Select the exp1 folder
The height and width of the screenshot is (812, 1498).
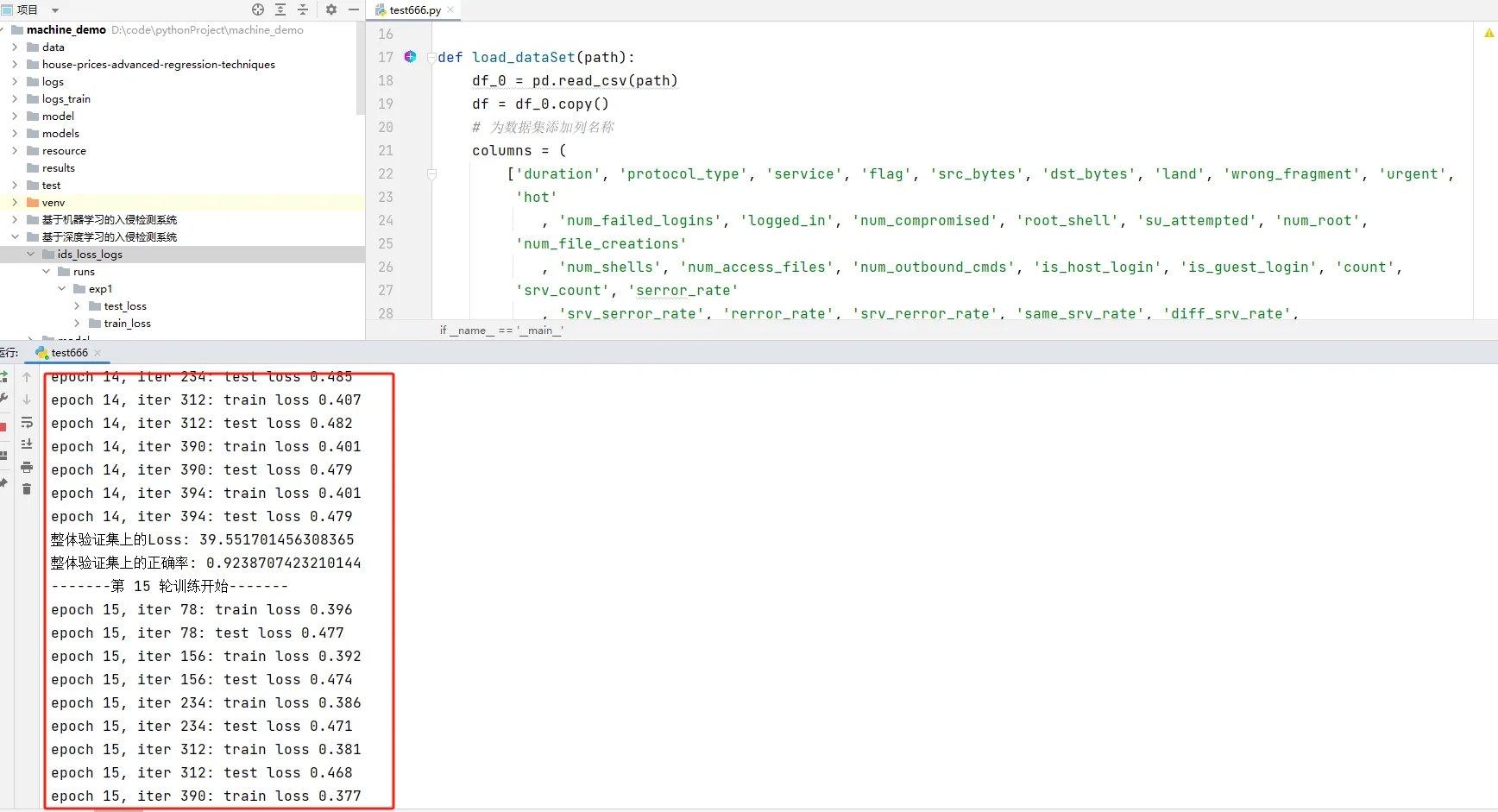(100, 289)
